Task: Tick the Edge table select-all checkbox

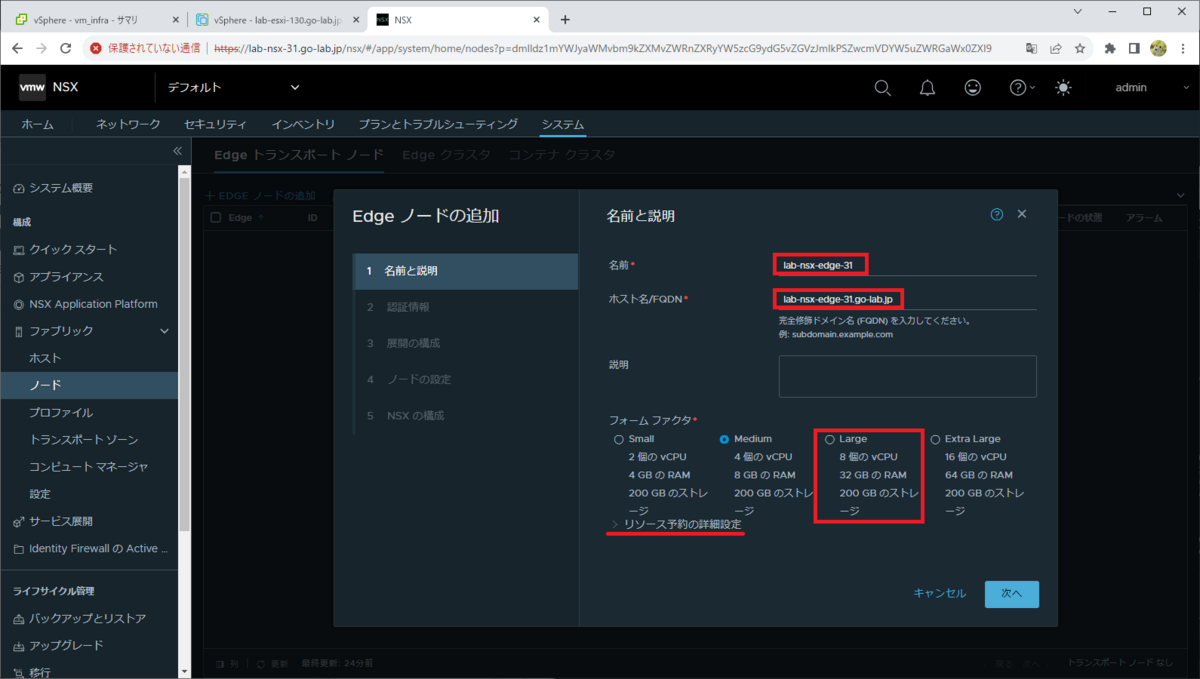Action: tap(215, 217)
